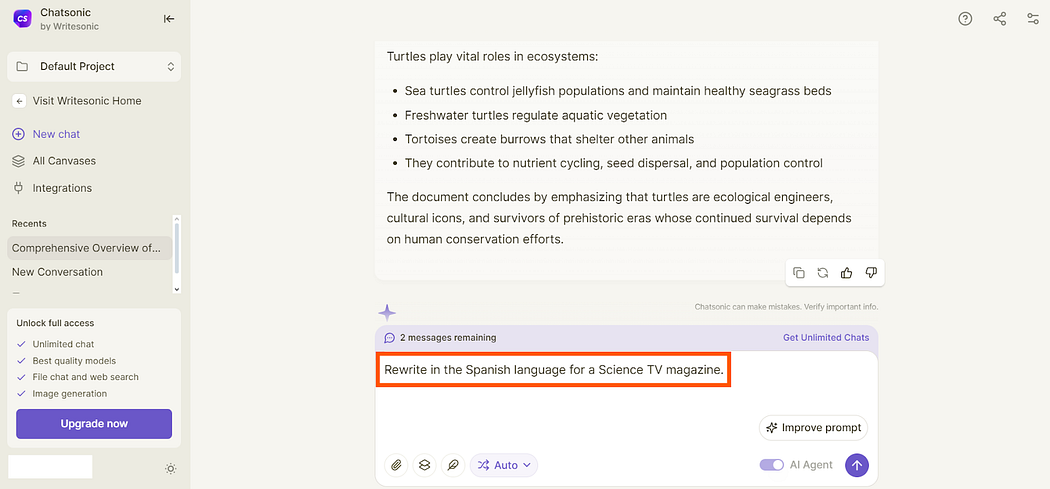Regenerate the response with the refresh icon
The image size is (1050, 489).
point(823,273)
